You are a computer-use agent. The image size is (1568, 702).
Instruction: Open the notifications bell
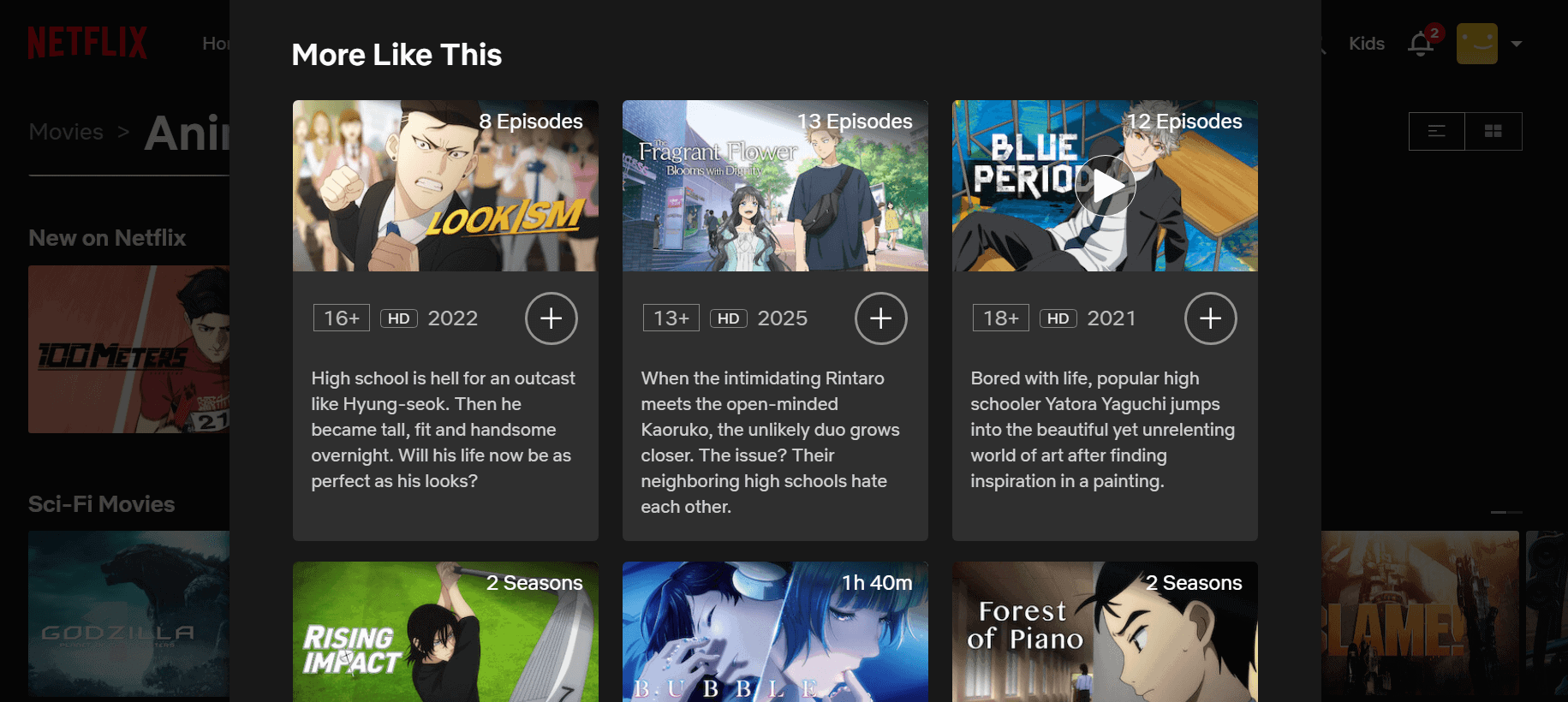1421,44
